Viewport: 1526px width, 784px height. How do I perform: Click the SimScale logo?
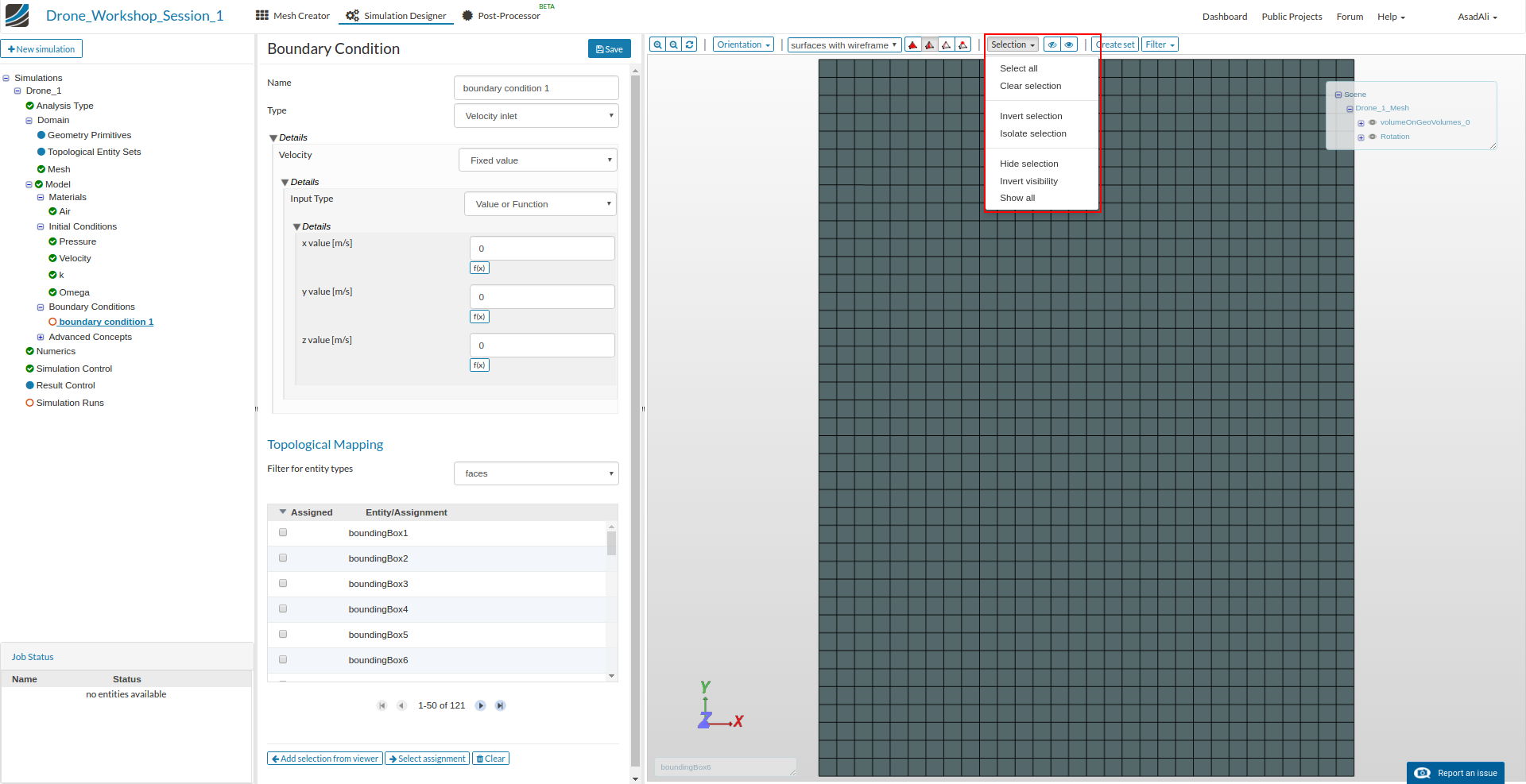(17, 16)
